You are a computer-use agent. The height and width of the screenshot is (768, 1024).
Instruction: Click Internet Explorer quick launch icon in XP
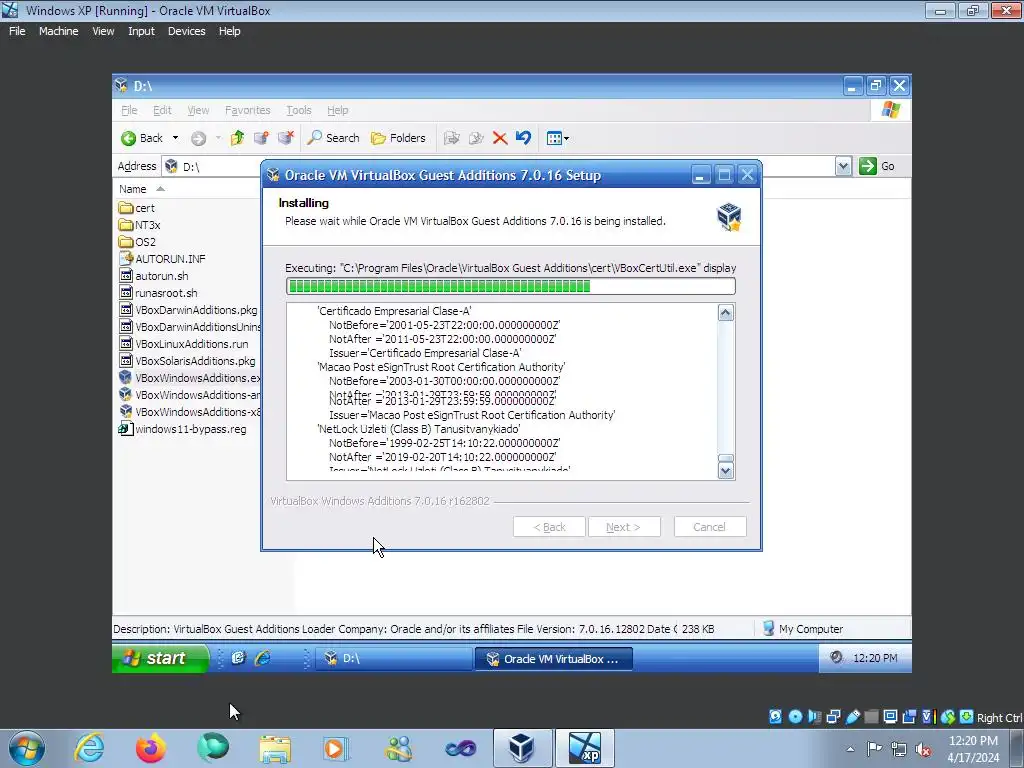point(263,658)
